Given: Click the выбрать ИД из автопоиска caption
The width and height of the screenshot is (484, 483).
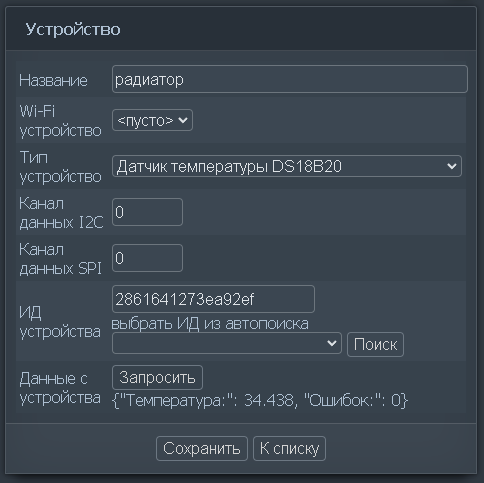Looking at the screenshot, I should pyautogui.click(x=210, y=323).
